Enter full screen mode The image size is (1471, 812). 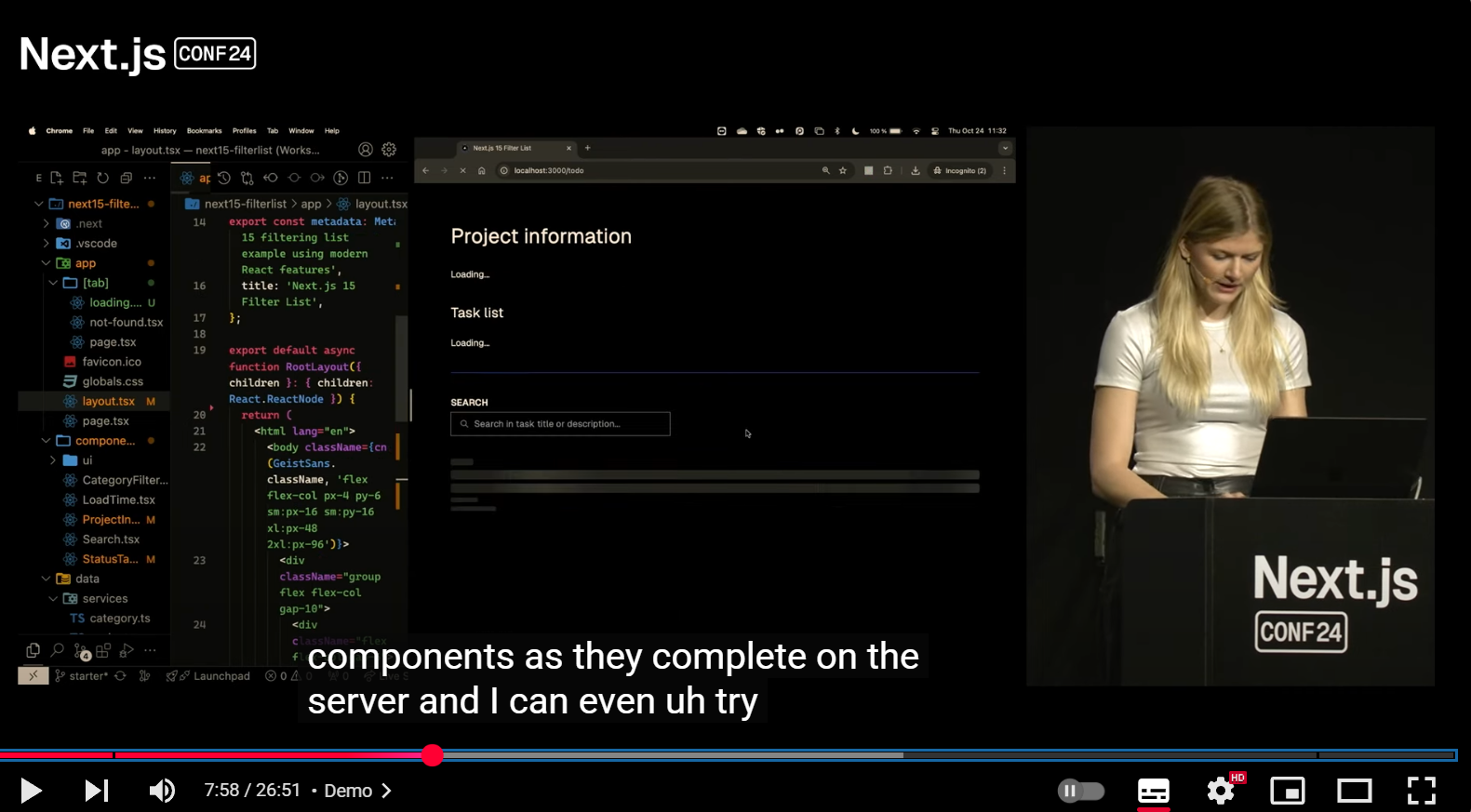click(1421, 791)
